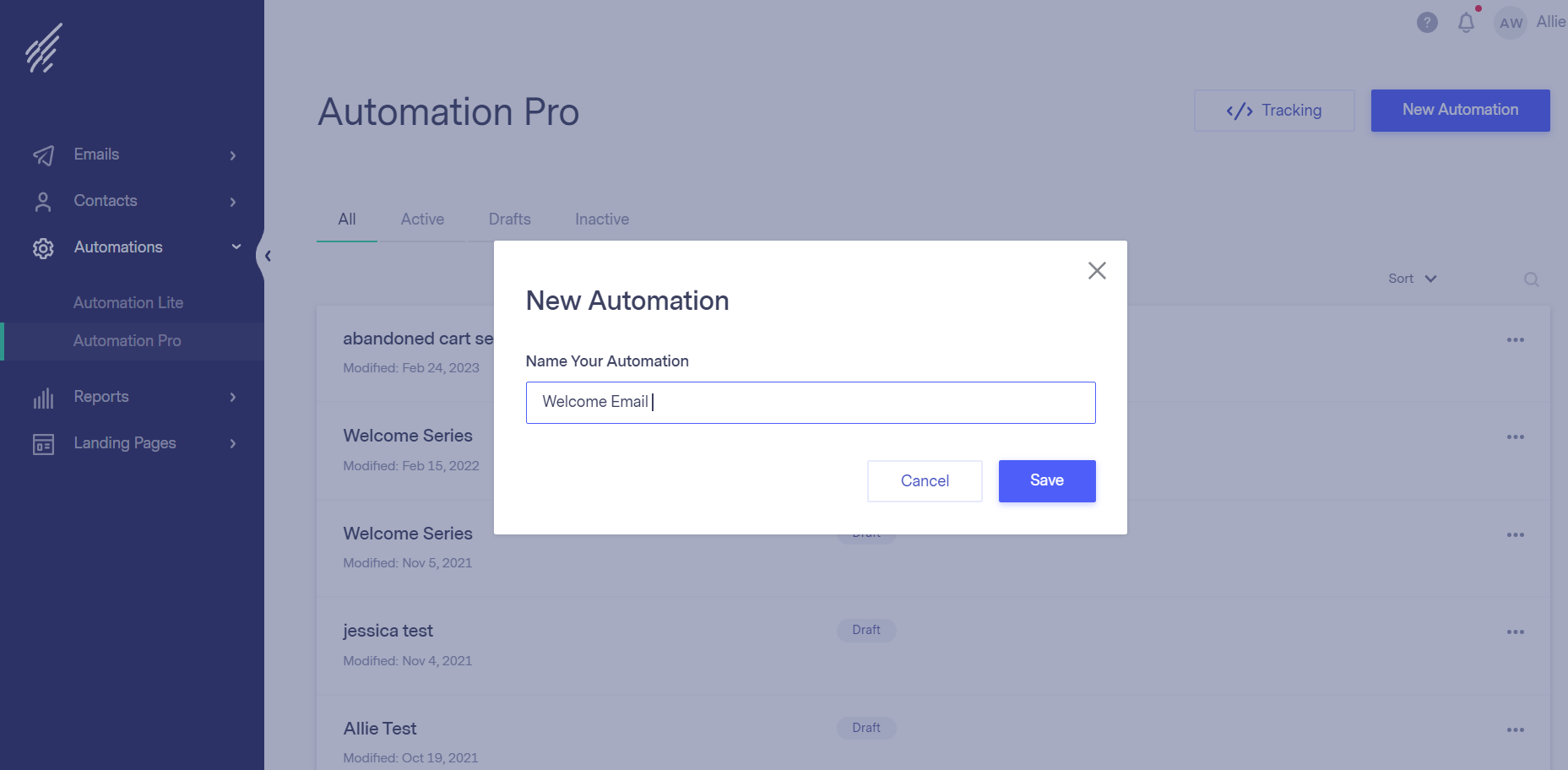Collapse the Automations menu chevron
The width and height of the screenshot is (1568, 770).
(236, 247)
